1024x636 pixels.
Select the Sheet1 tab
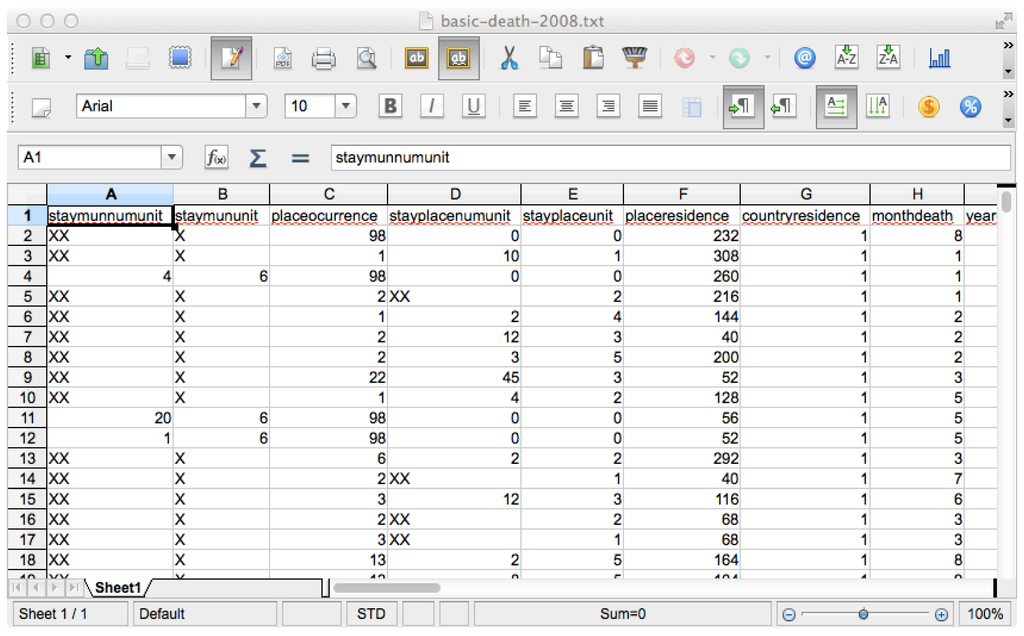(x=118, y=588)
